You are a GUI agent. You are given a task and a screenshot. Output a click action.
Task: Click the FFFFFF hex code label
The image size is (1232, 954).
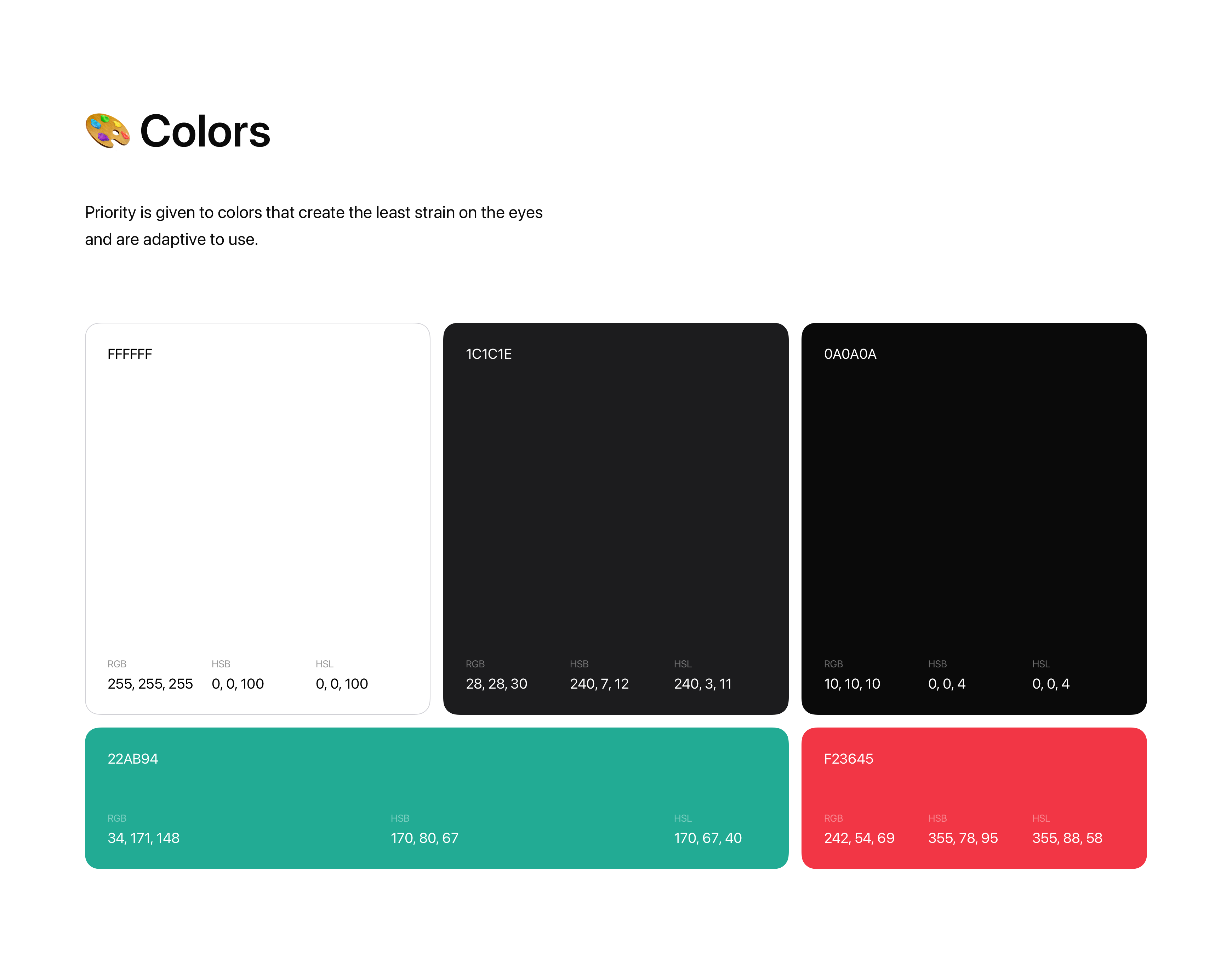click(x=130, y=354)
